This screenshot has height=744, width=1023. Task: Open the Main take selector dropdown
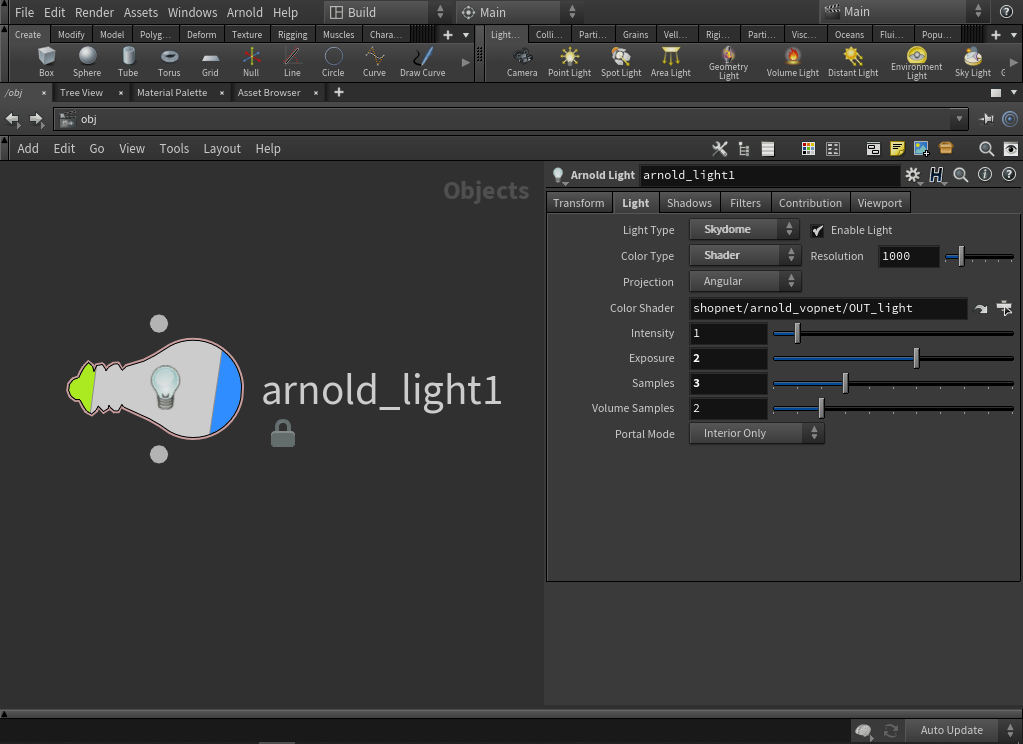(903, 12)
